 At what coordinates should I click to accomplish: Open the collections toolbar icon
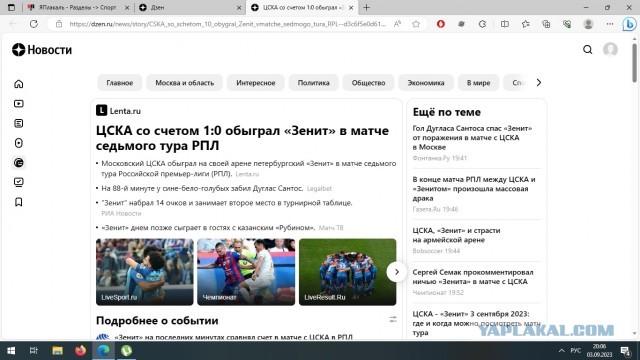click(x=546, y=24)
